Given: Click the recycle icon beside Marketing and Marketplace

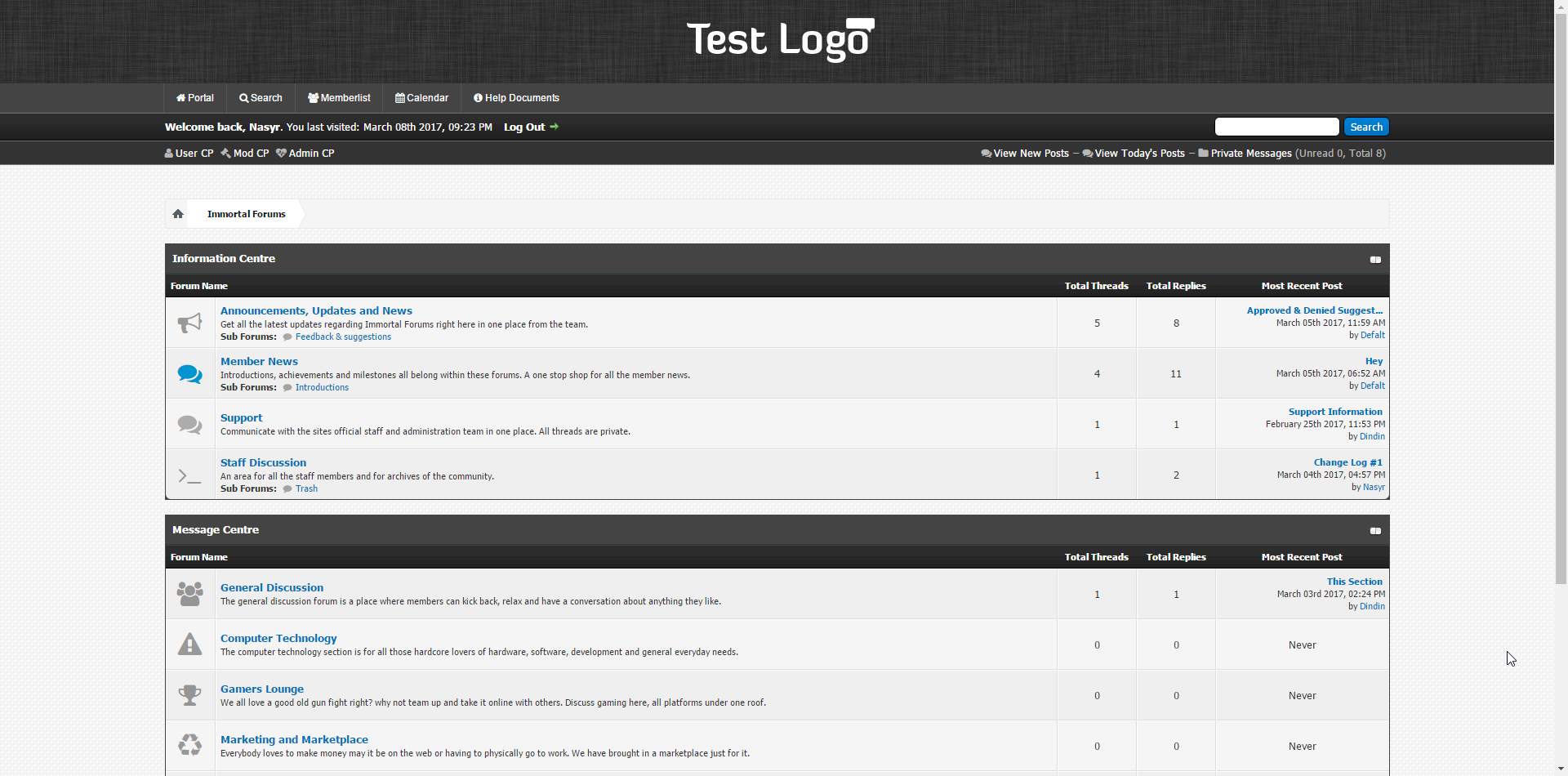Looking at the screenshot, I should pos(189,745).
